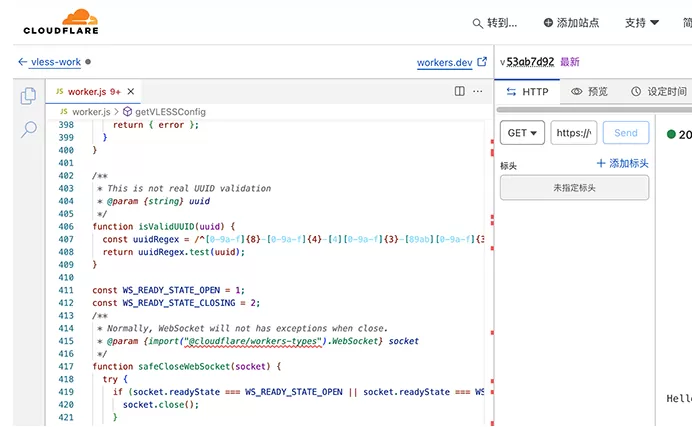The height and width of the screenshot is (427, 692).
Task: Click worker.js in the breadcrumb
Action: (91, 112)
